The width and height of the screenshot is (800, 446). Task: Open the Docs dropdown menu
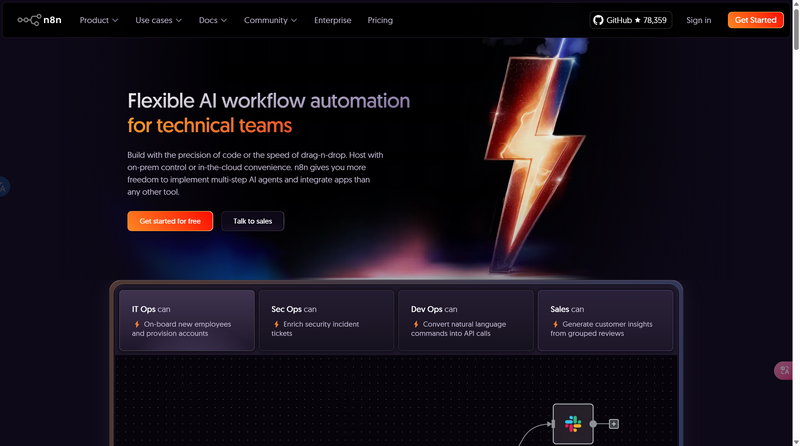point(213,20)
